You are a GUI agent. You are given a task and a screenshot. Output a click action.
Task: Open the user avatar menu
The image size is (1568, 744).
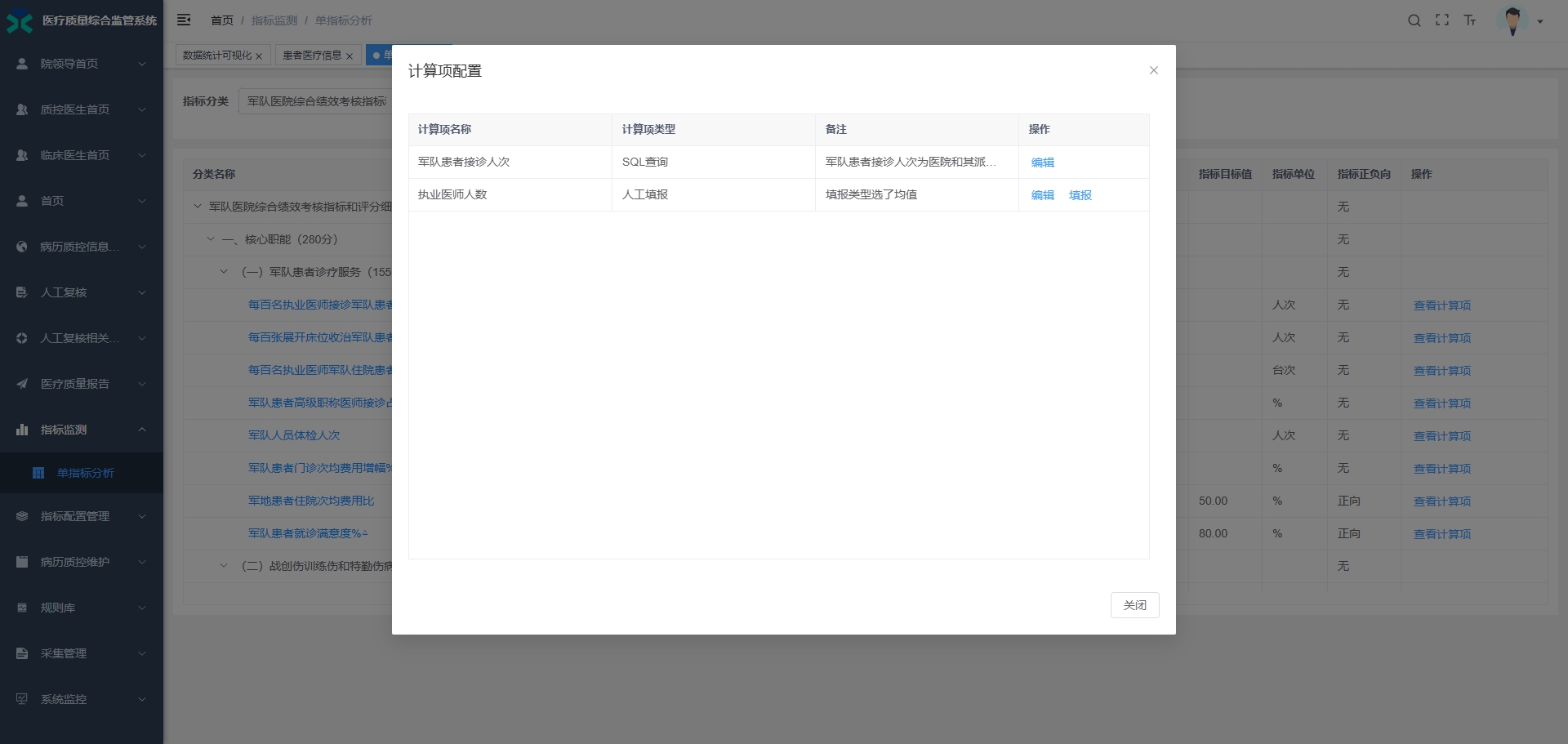[x=1512, y=20]
